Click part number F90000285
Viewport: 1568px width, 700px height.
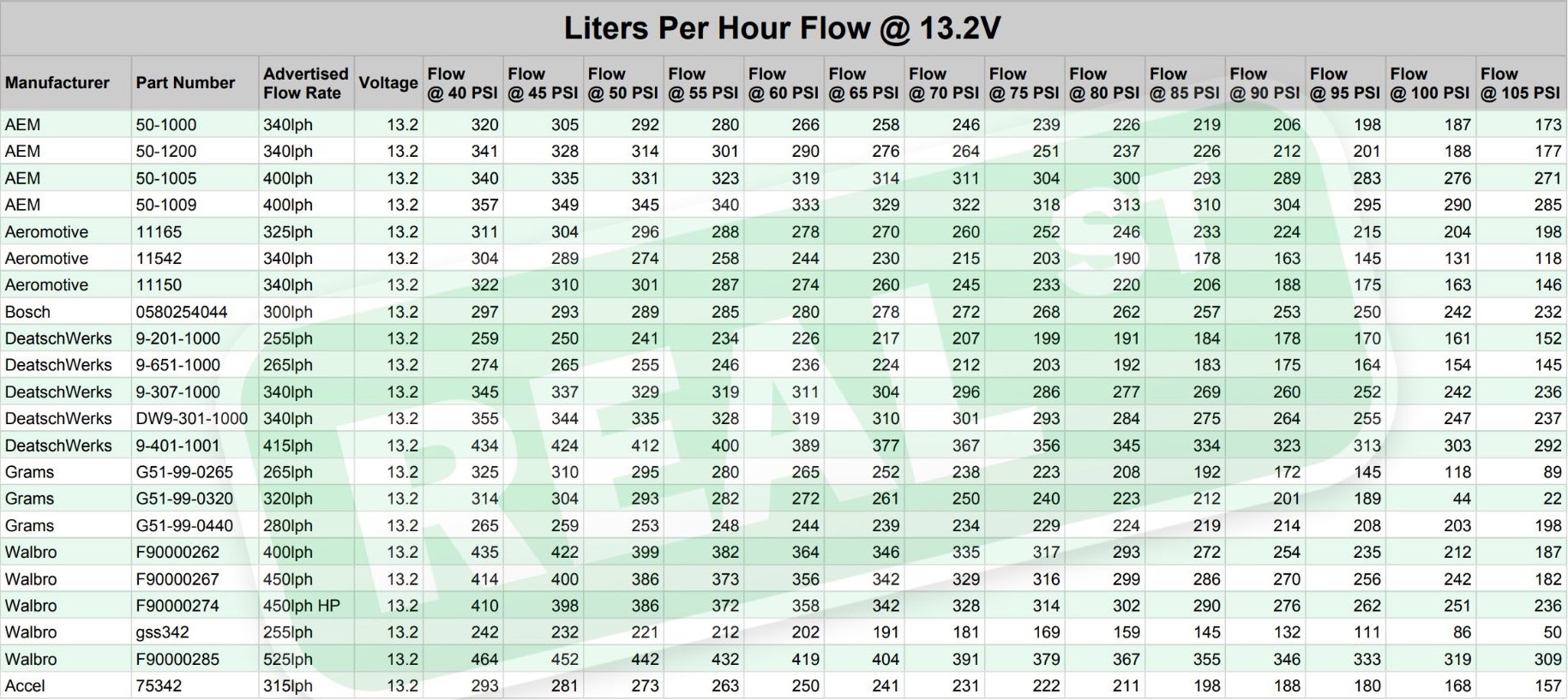(x=177, y=659)
